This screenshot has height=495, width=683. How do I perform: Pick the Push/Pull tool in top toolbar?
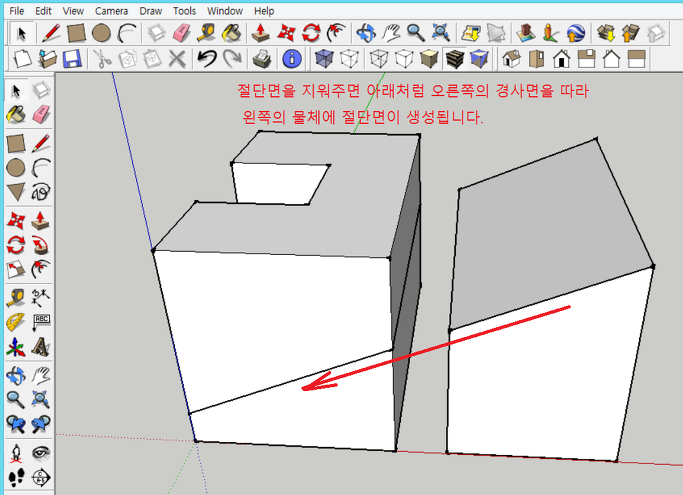click(x=260, y=33)
